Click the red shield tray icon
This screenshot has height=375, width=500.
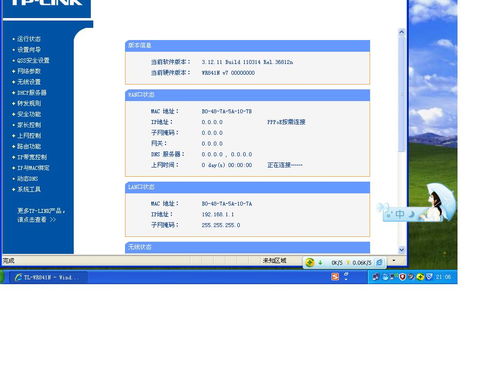[402, 277]
